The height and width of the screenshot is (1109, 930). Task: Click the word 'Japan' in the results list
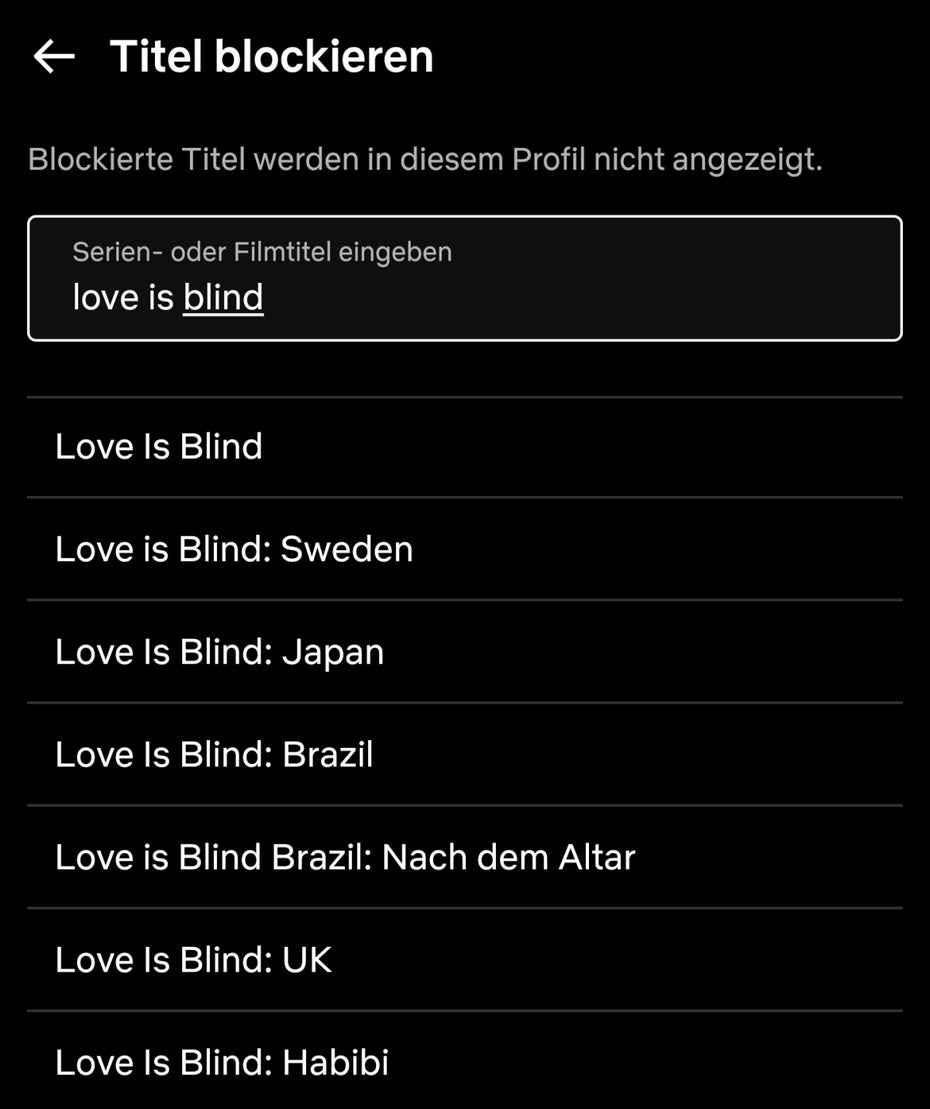click(x=332, y=653)
